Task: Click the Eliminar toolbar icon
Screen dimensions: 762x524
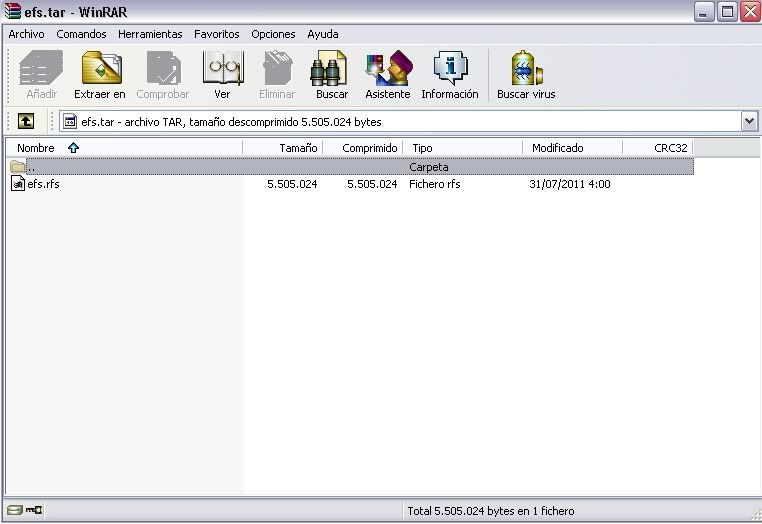Action: point(277,69)
